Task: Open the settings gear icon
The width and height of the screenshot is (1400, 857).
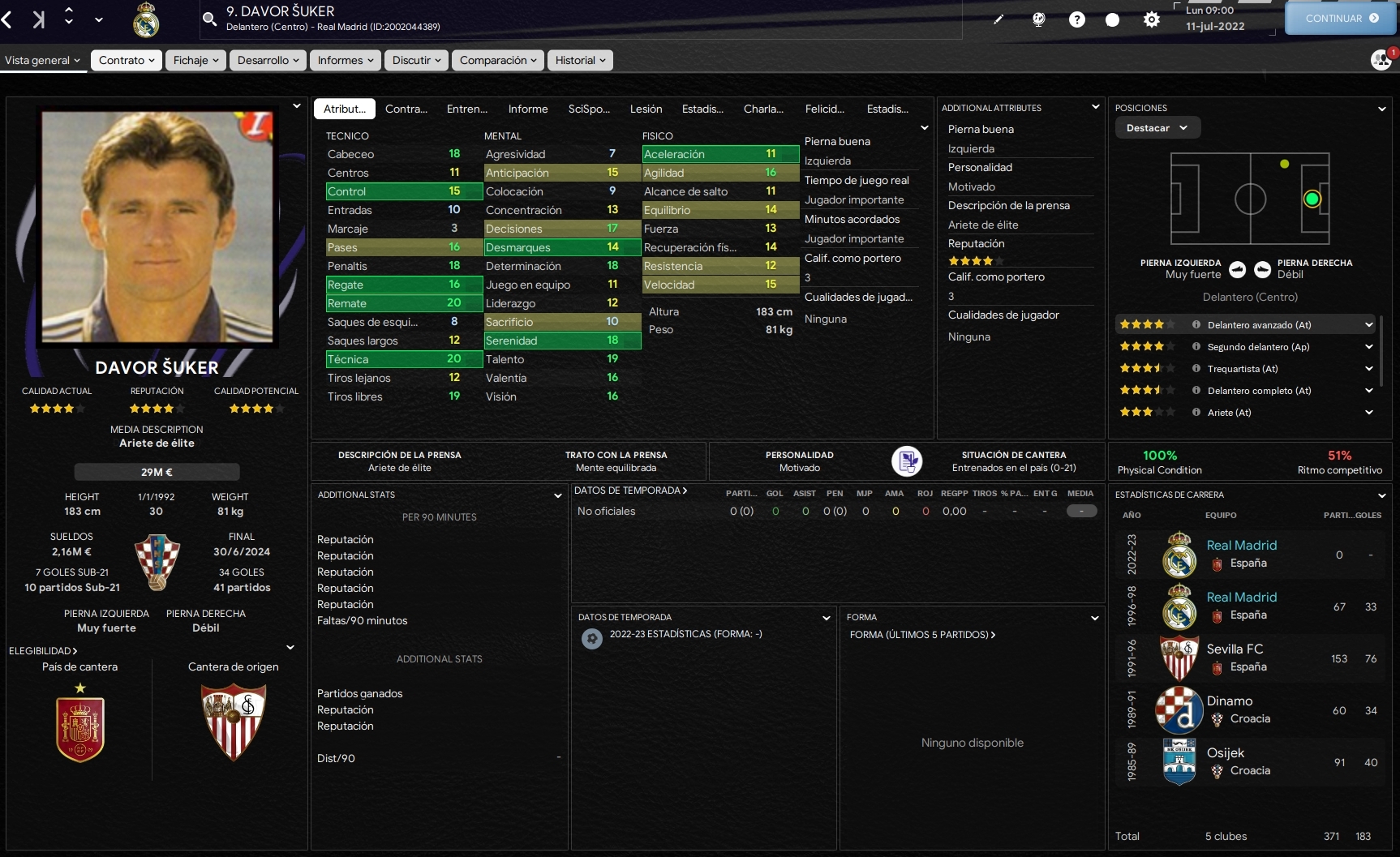Action: [x=1151, y=19]
